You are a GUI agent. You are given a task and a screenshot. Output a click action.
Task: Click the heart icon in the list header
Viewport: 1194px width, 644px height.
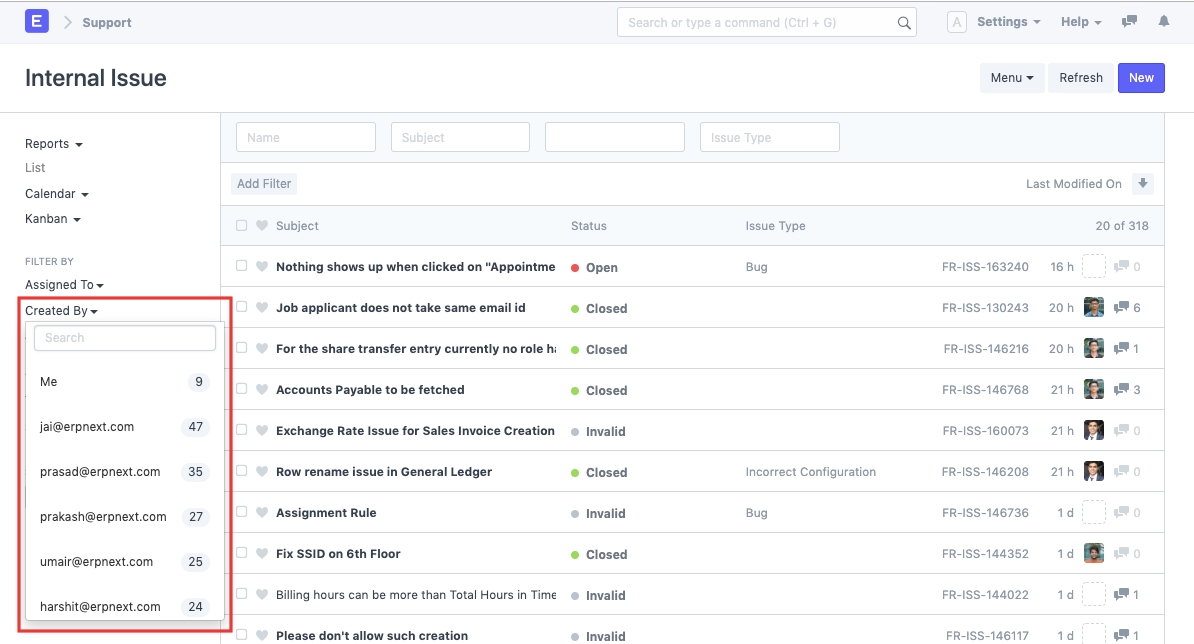262,226
